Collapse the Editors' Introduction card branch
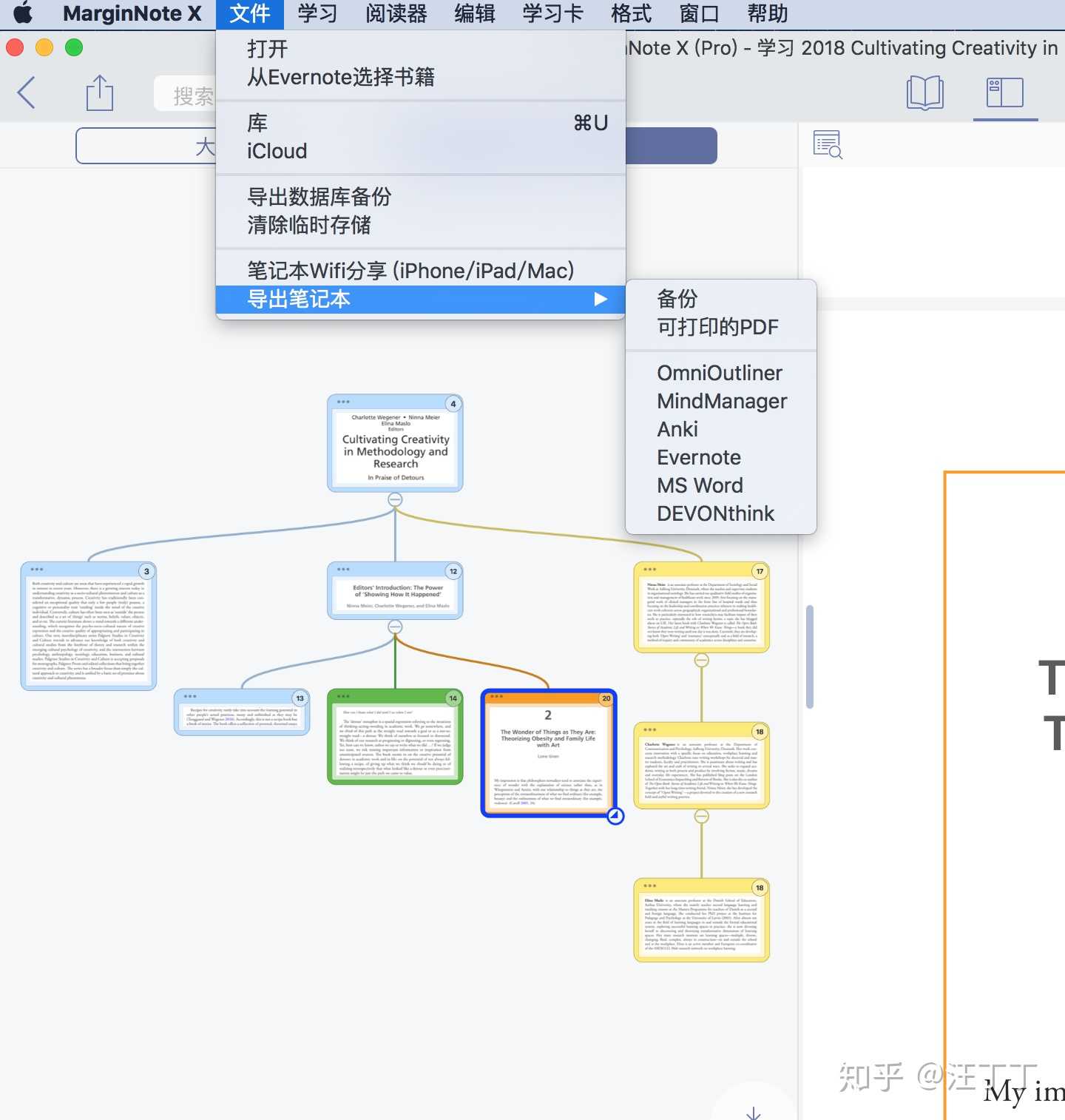This screenshot has height=1120, width=1065. 396,627
